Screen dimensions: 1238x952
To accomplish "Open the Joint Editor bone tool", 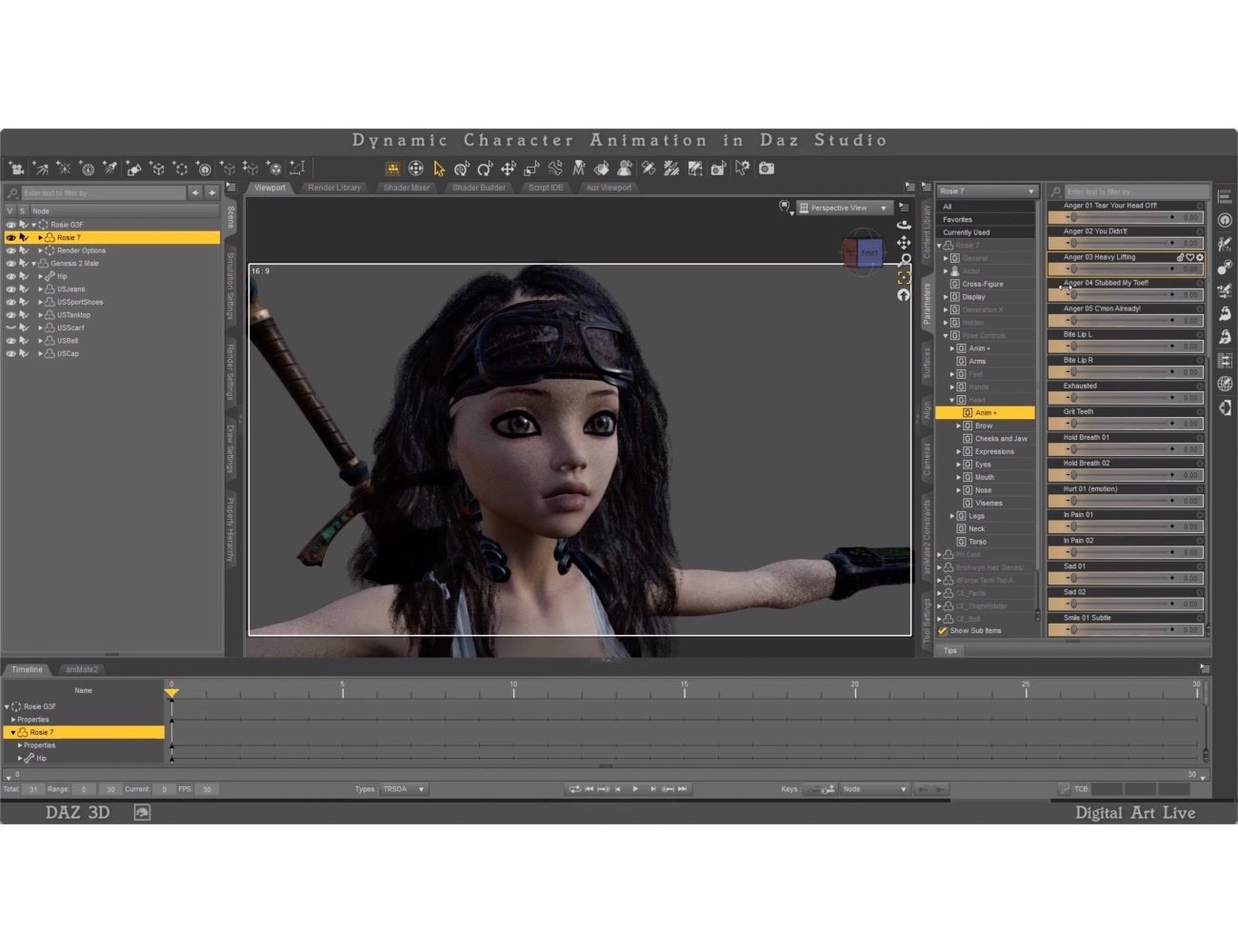I will [x=553, y=169].
